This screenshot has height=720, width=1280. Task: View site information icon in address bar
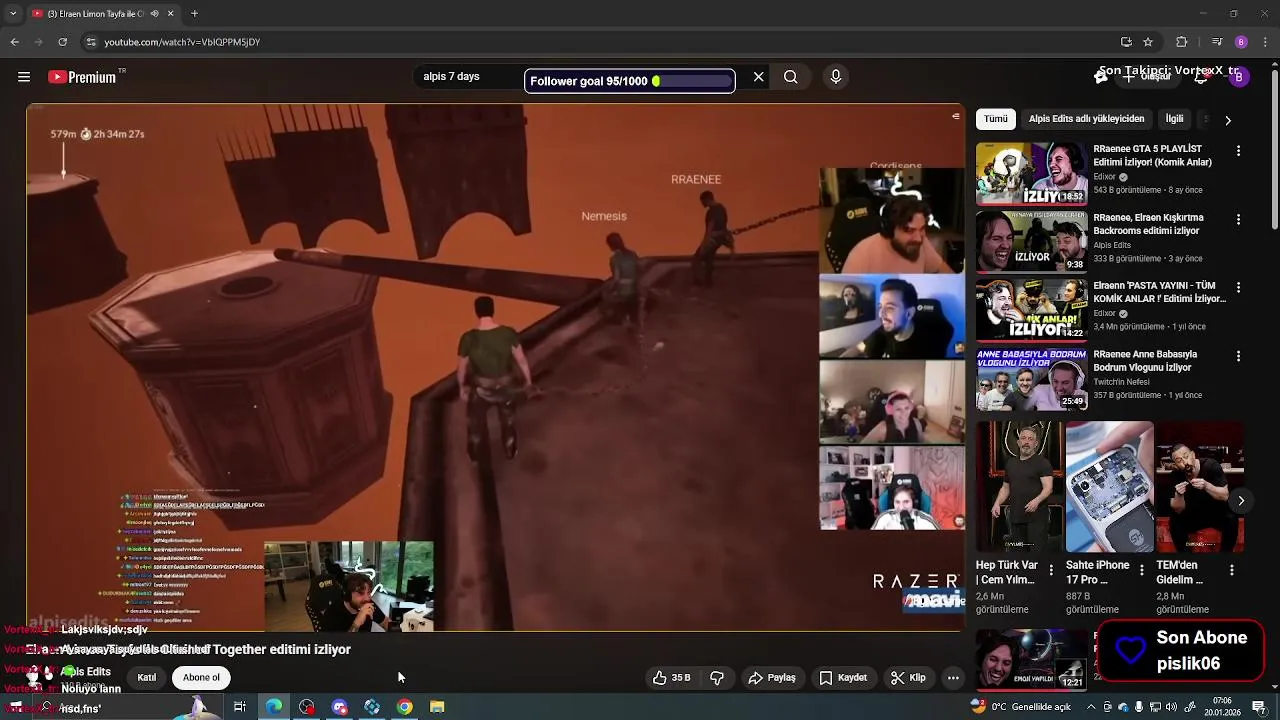click(91, 42)
